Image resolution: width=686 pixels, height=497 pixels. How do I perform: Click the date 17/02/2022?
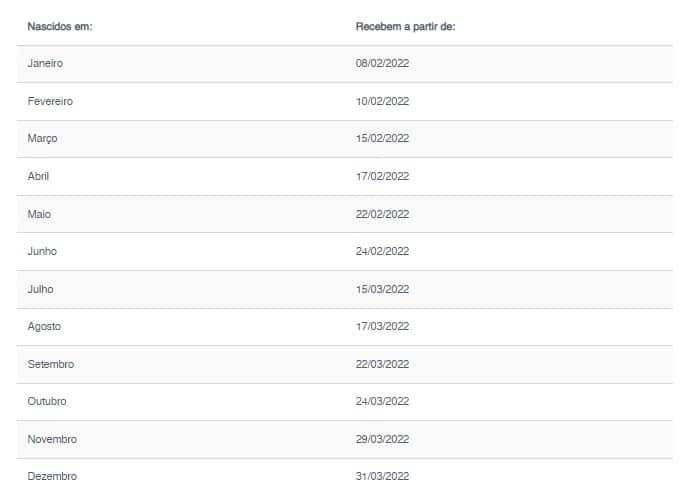point(382,176)
